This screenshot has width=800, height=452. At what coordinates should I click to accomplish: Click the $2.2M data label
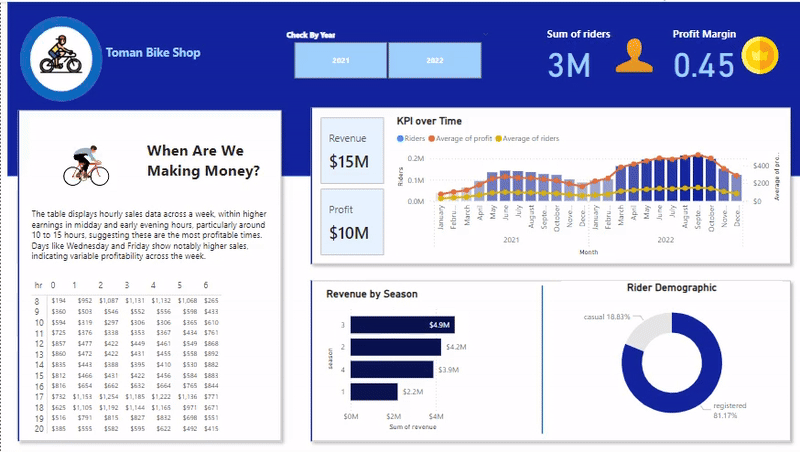pos(413,392)
